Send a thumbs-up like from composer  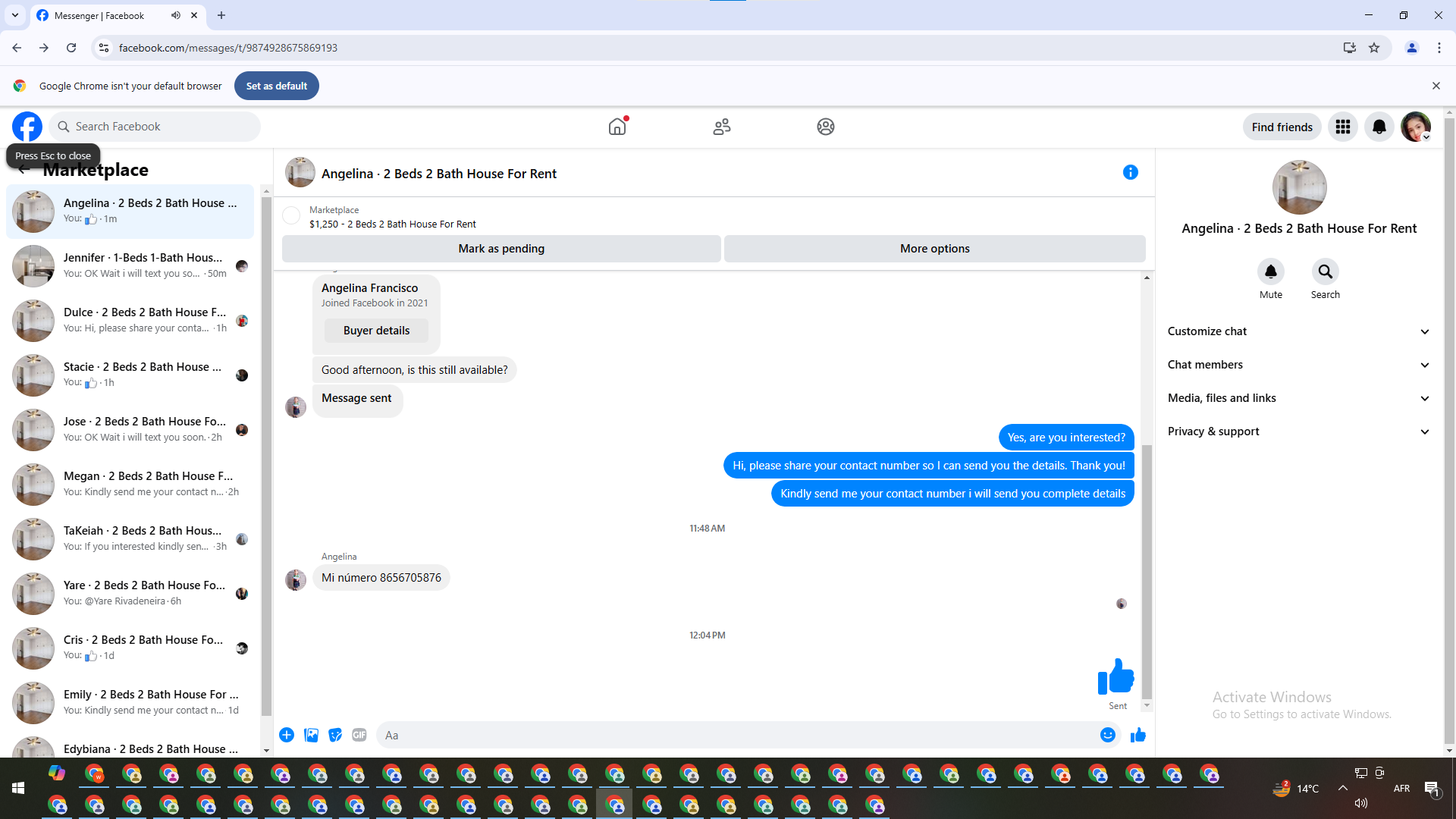tap(1138, 735)
